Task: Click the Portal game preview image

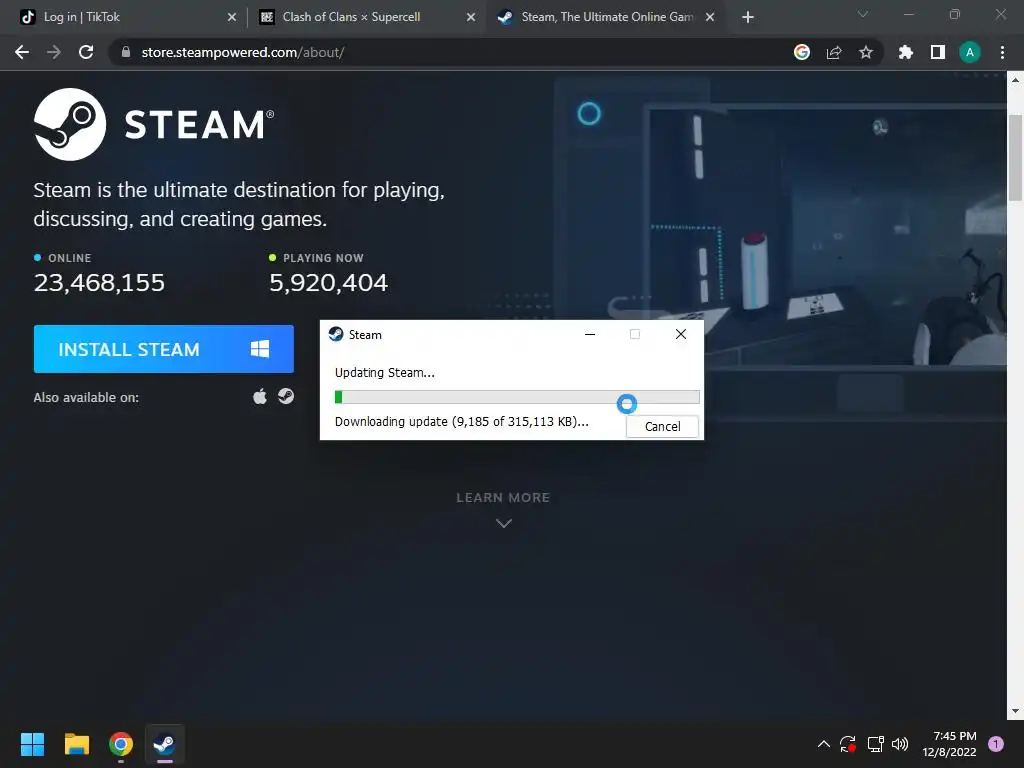Action: tap(827, 235)
